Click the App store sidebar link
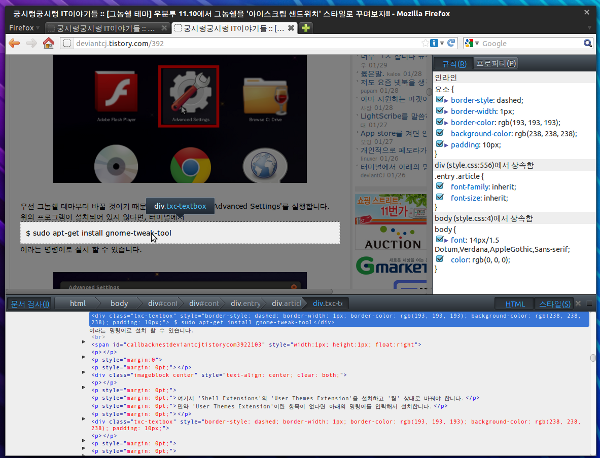This screenshot has height=458, width=600. pos(393,133)
